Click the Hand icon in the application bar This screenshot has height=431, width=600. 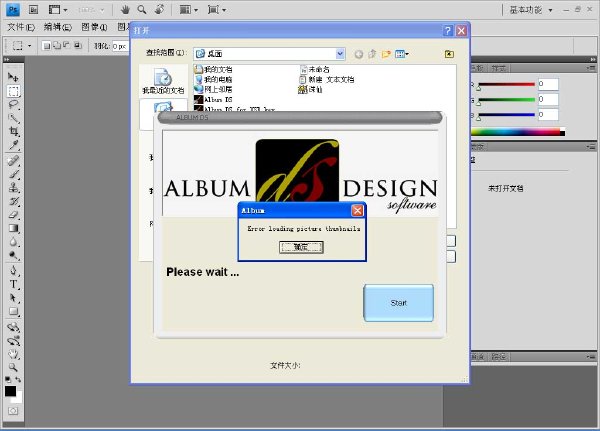125,10
